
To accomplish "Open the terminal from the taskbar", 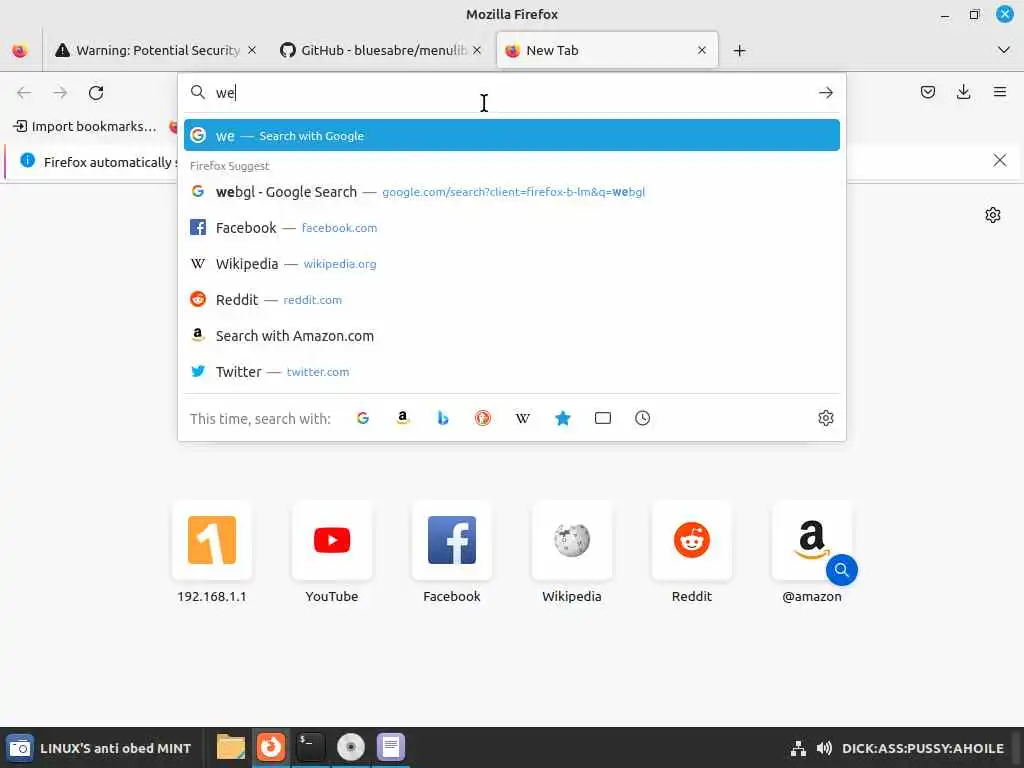I will pyautogui.click(x=310, y=747).
